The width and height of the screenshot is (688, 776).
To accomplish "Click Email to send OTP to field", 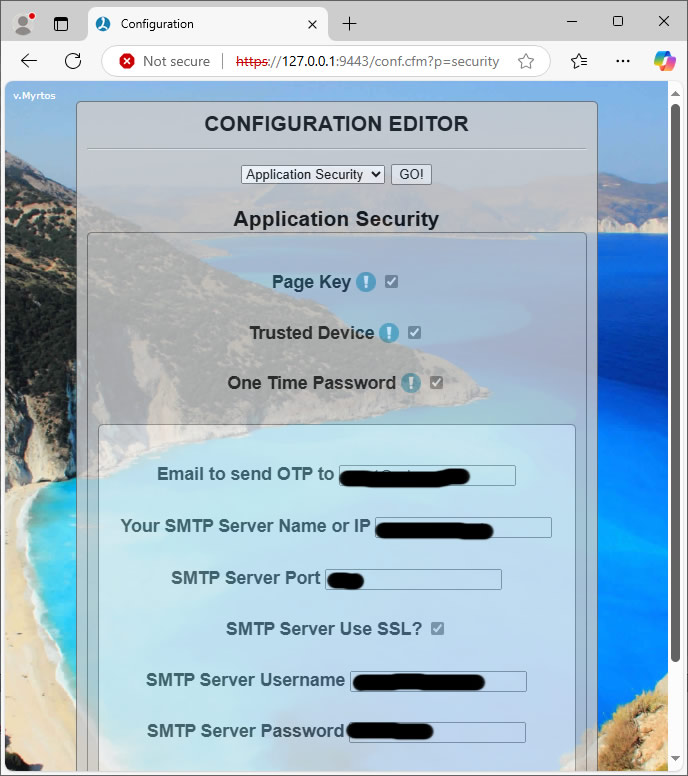I will pyautogui.click(x=427, y=475).
